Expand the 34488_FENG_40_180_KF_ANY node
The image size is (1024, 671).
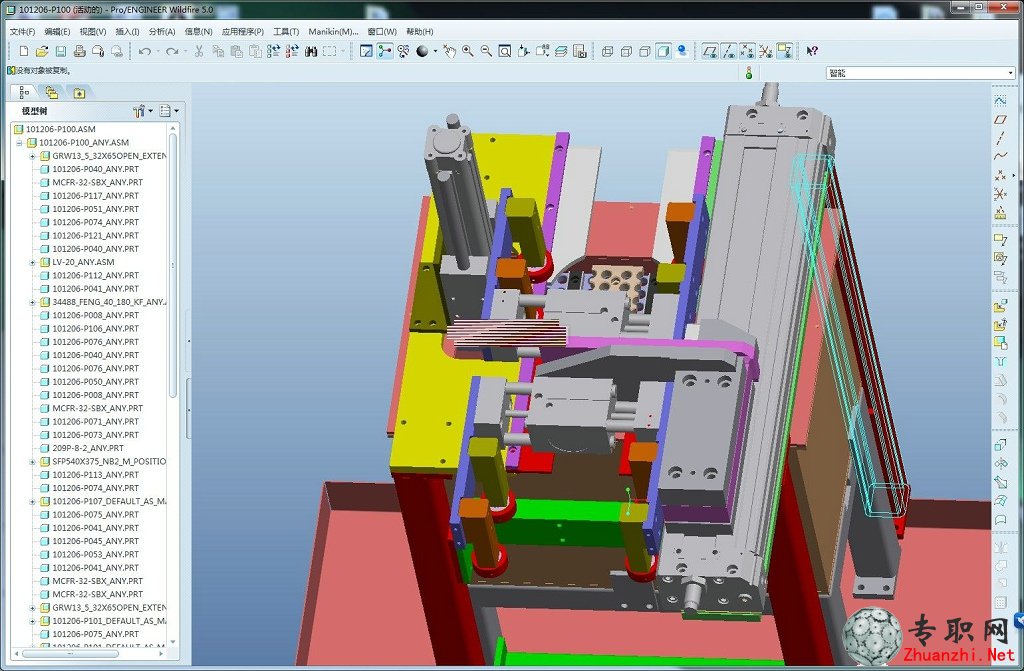click(x=33, y=302)
